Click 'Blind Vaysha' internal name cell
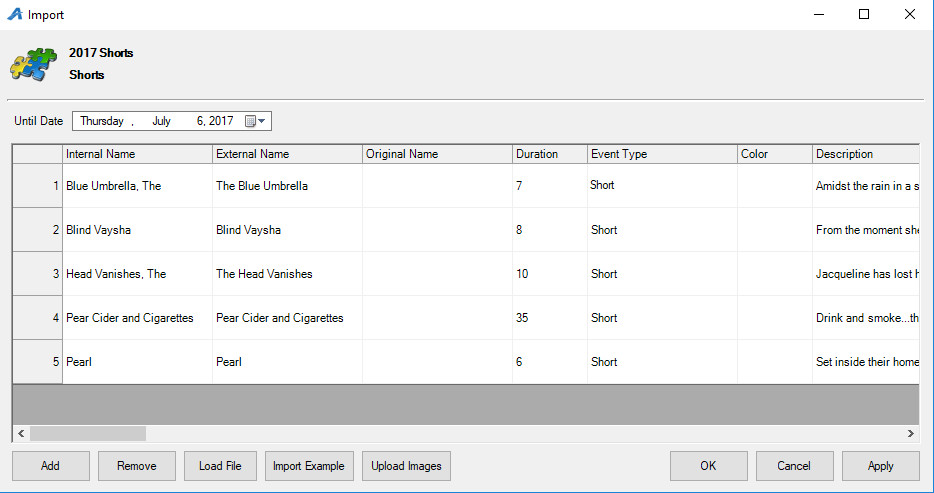This screenshot has height=493, width=934. pyautogui.click(x=137, y=230)
